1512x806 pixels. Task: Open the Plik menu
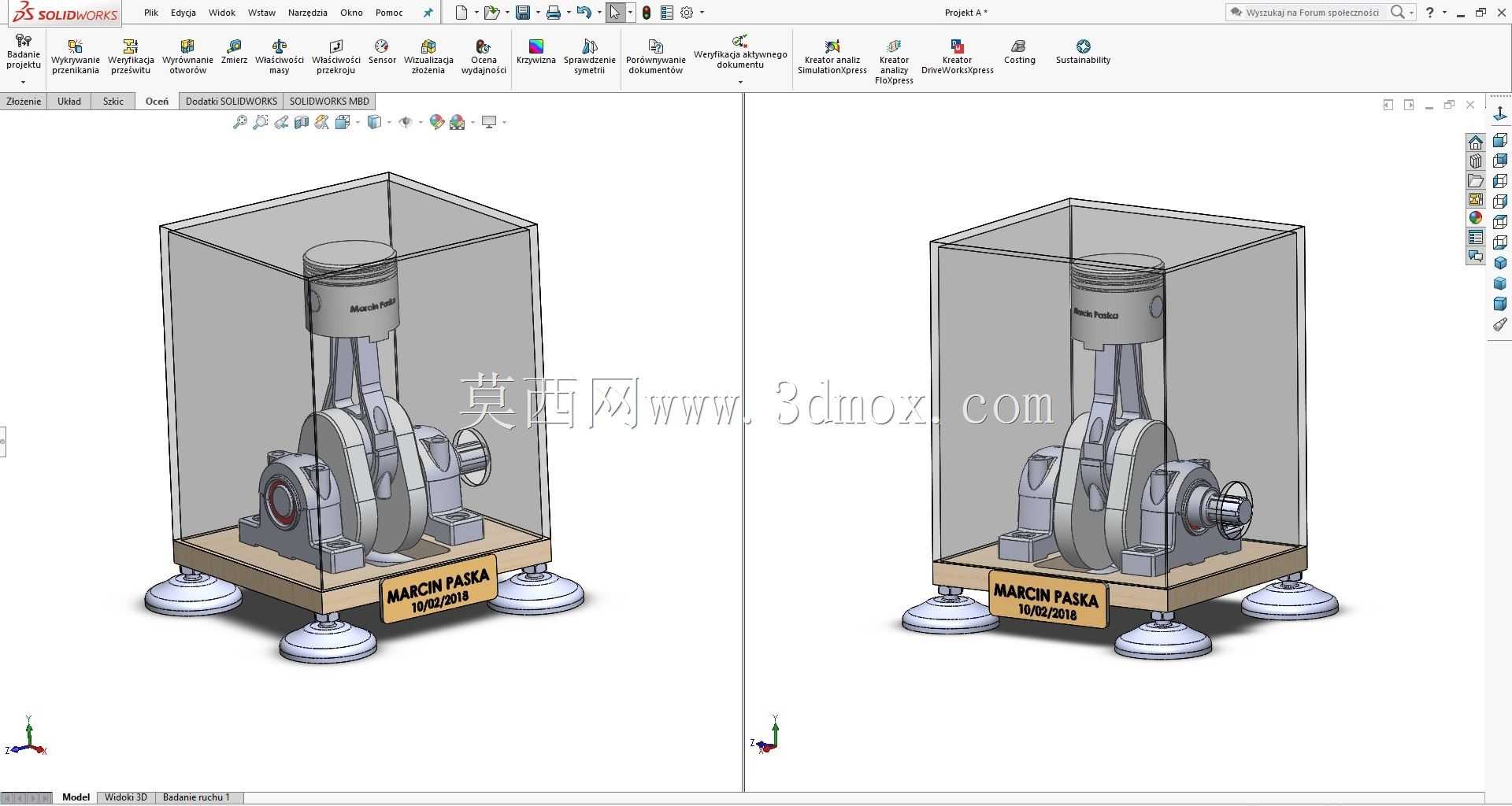[151, 13]
